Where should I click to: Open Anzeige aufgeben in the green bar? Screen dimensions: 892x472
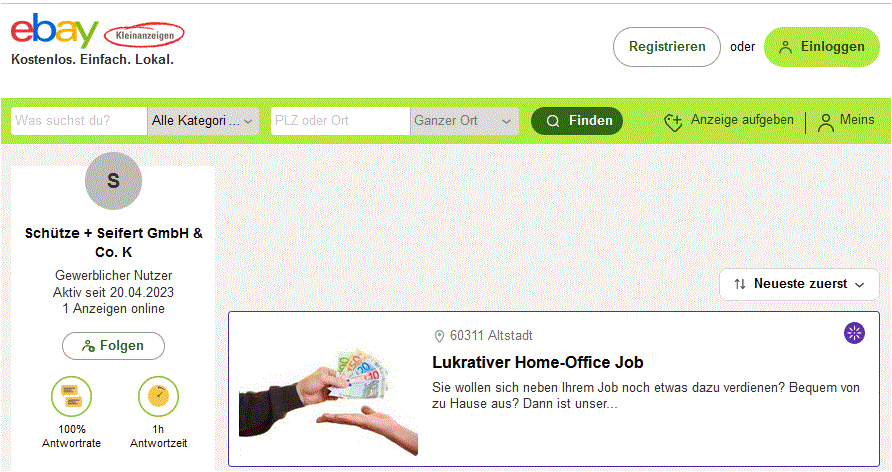click(x=729, y=121)
